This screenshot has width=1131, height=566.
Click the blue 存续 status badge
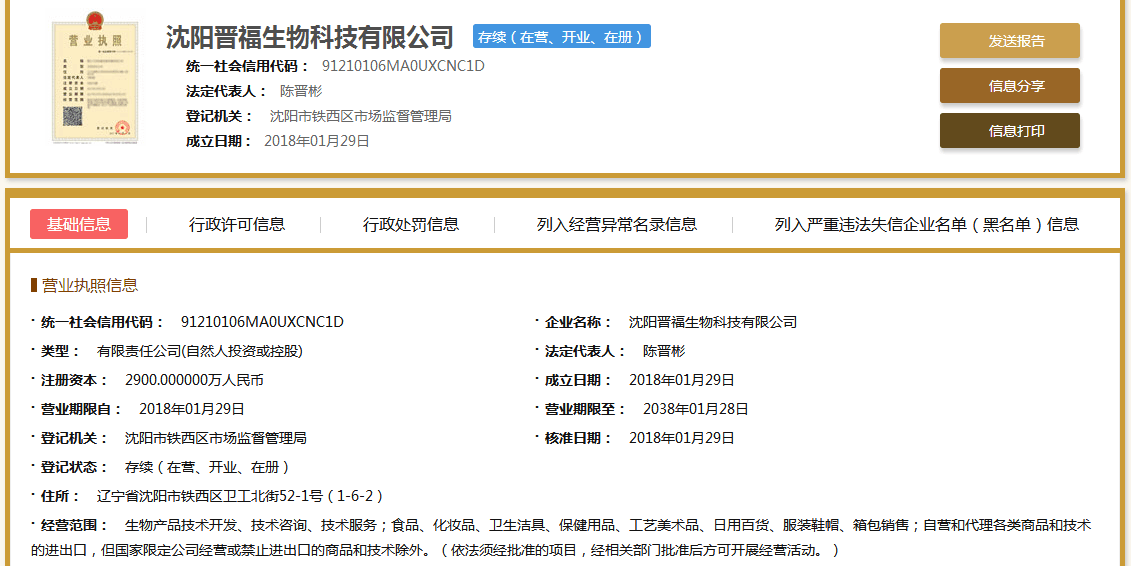(561, 37)
